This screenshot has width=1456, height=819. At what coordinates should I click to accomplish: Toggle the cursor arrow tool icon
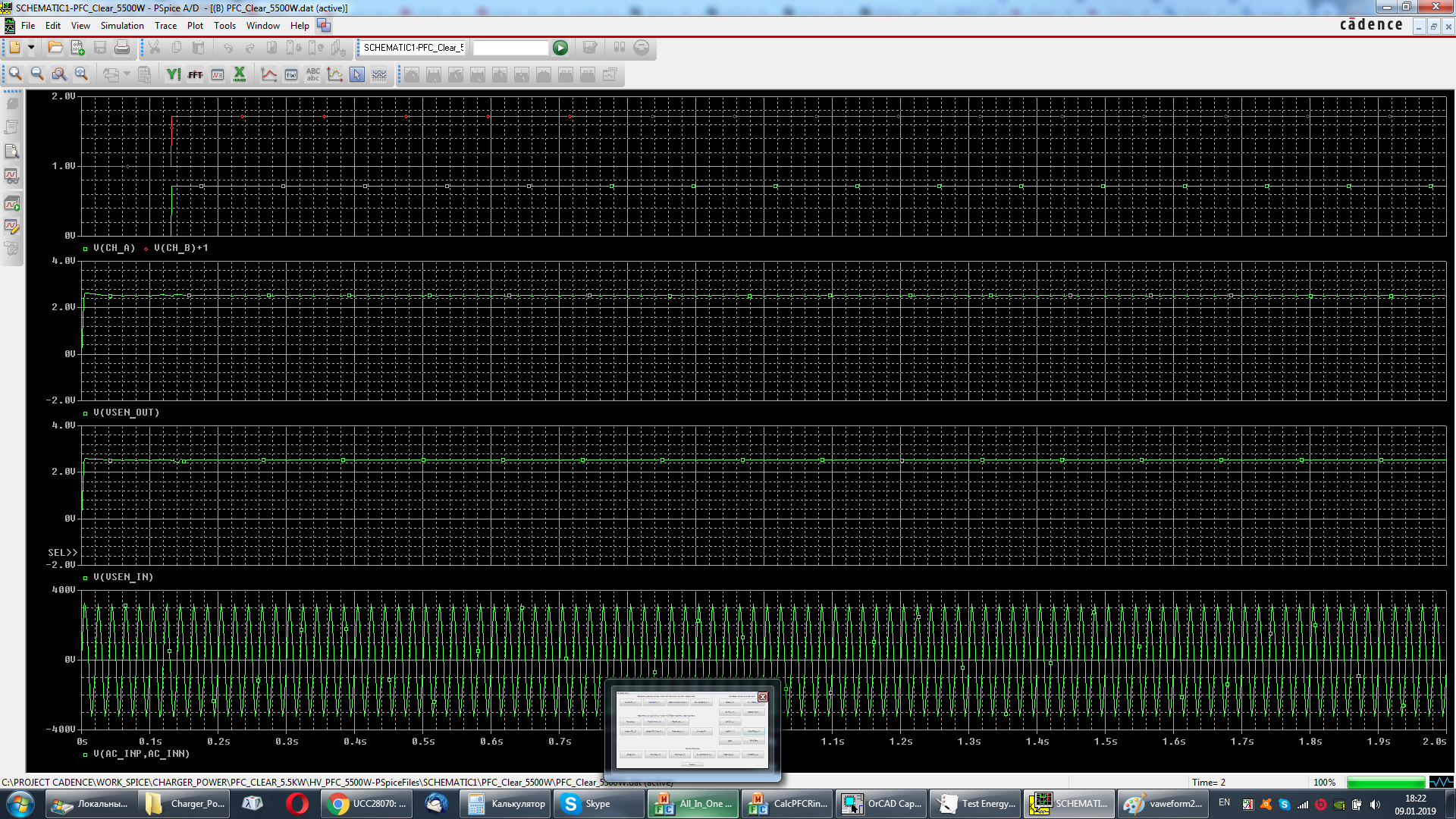click(x=357, y=74)
